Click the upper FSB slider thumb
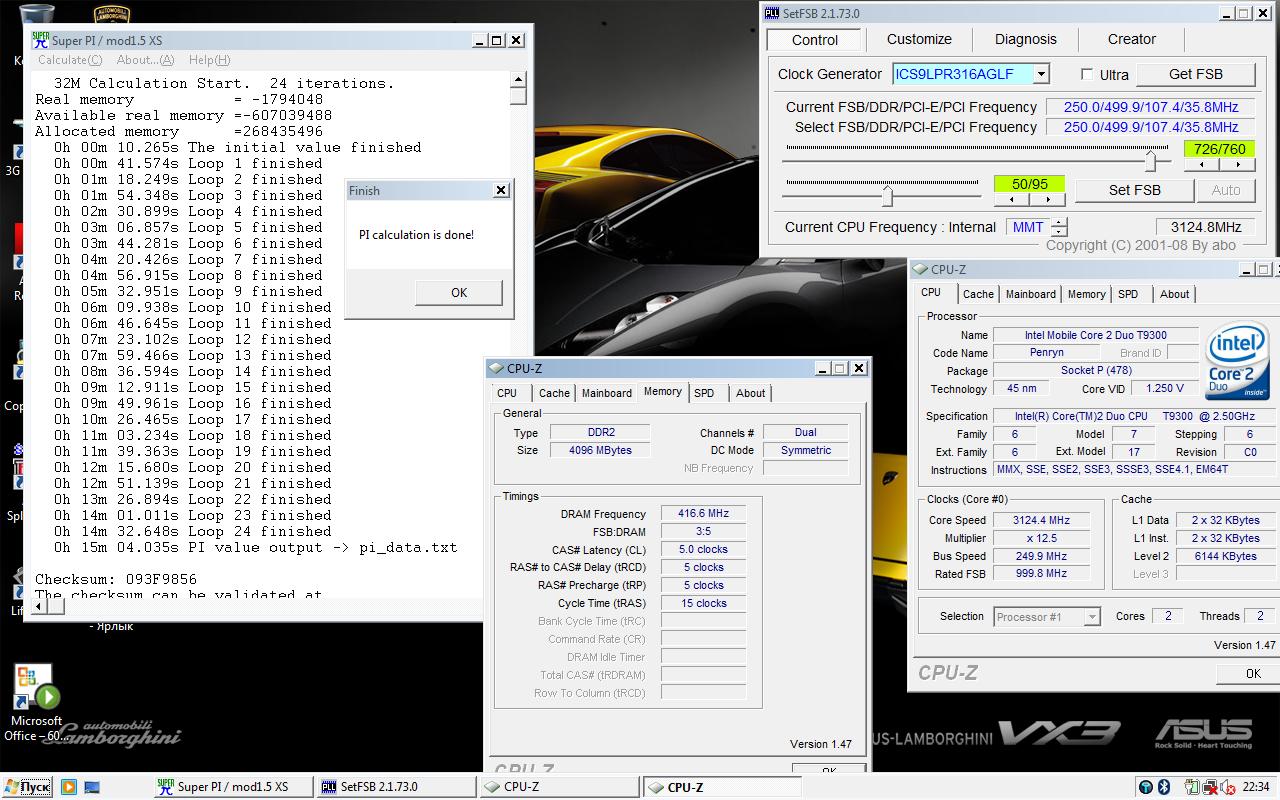 tap(1151, 160)
